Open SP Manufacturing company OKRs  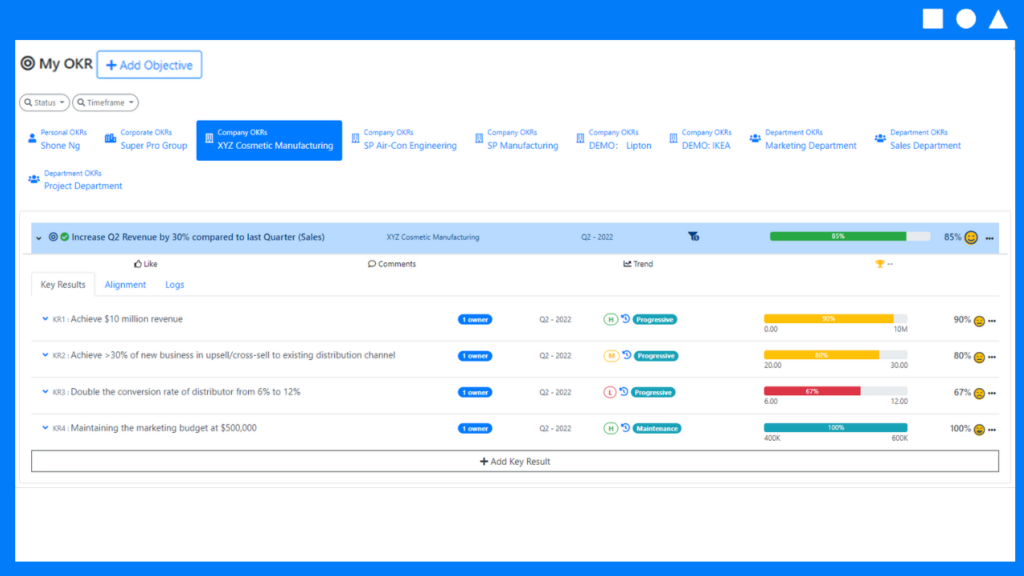point(517,140)
